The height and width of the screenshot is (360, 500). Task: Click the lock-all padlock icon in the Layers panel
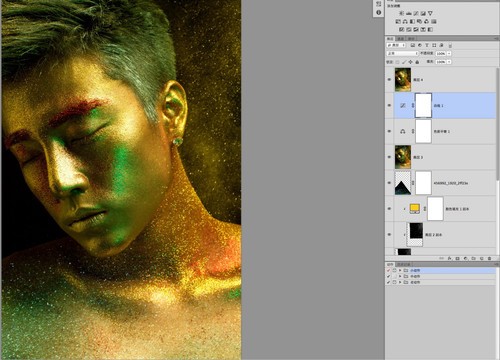(x=417, y=62)
